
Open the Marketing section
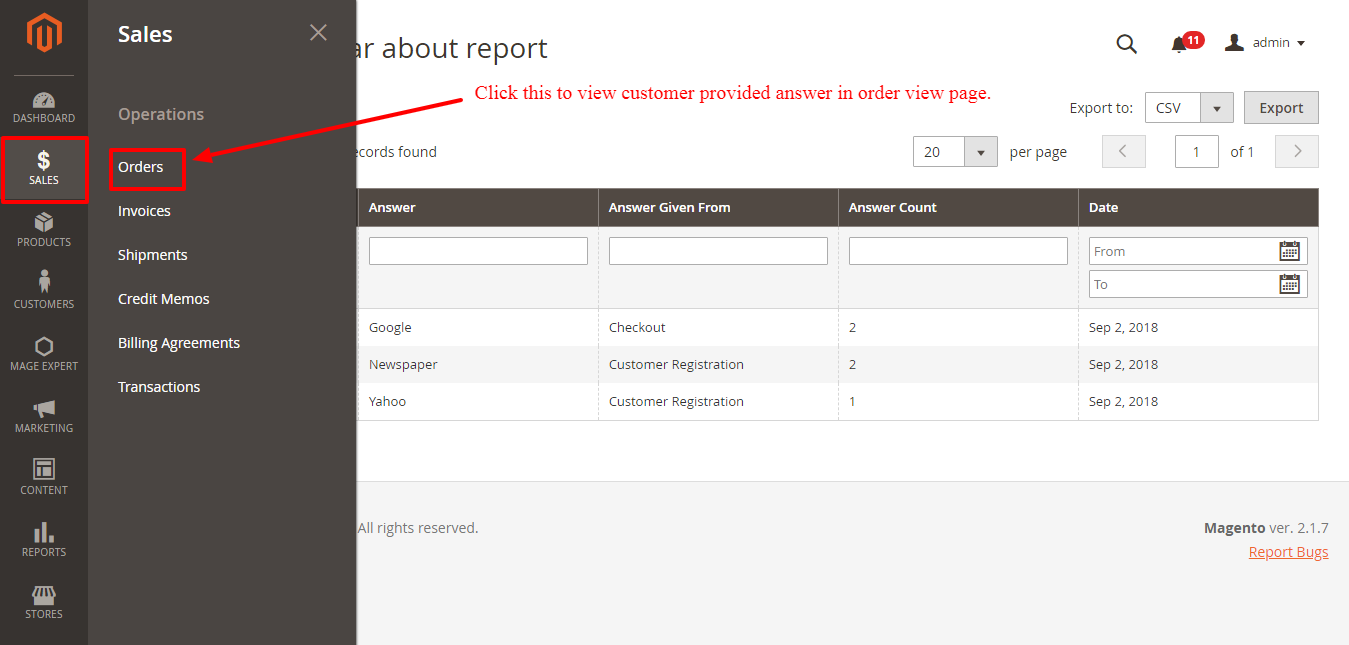(x=43, y=415)
